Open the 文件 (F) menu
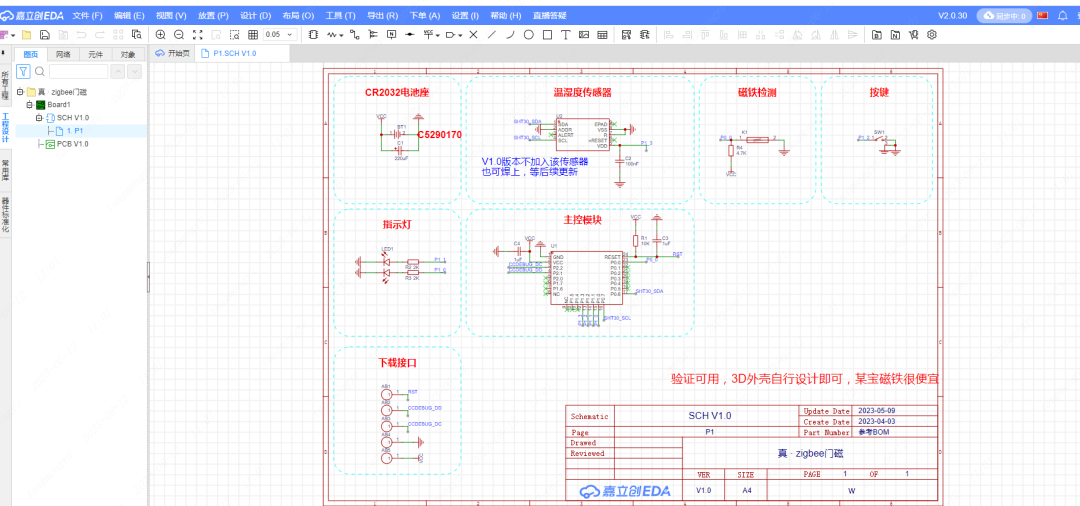 87,15
